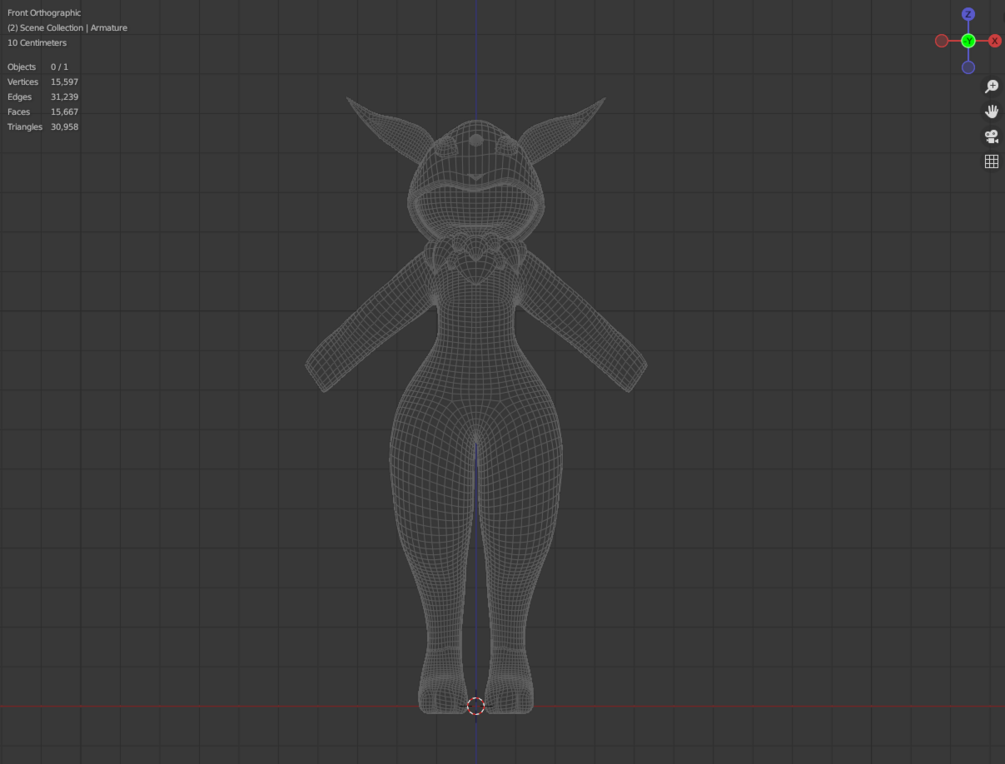The height and width of the screenshot is (764, 1005).
Task: Switch orthographic/perspective with the grid icon
Action: point(992,162)
